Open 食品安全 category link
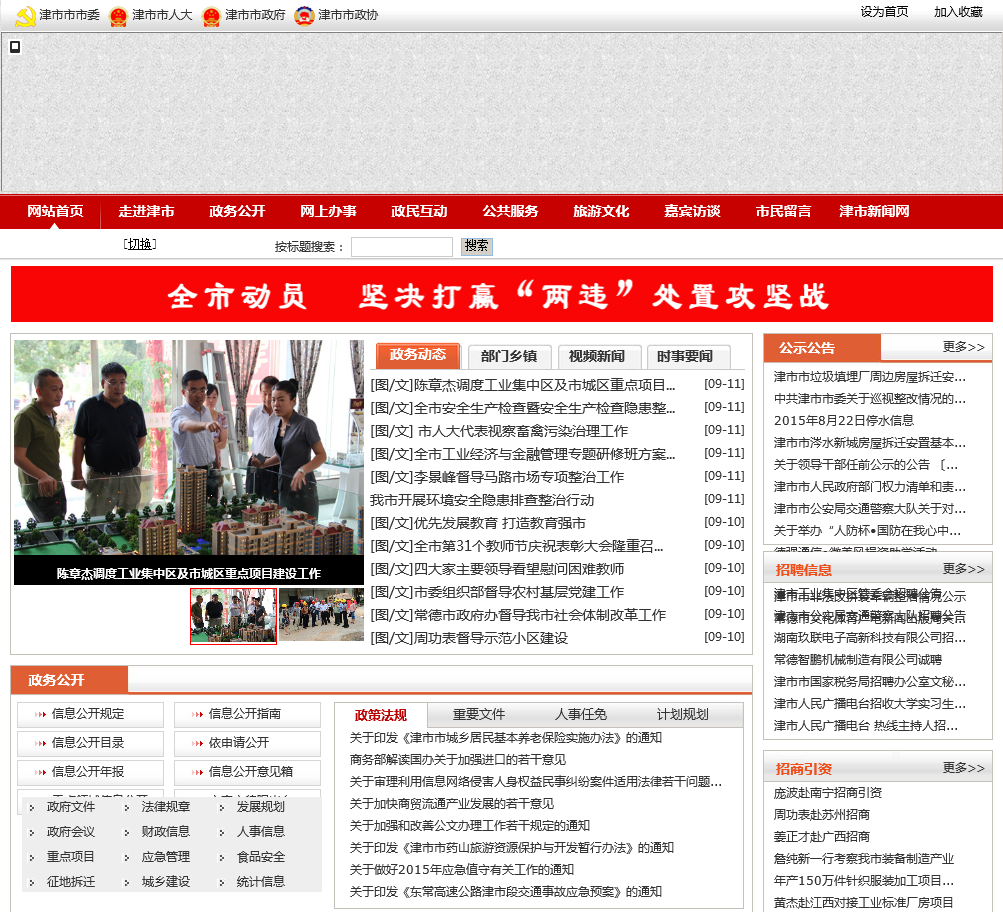1003x912 pixels. [x=260, y=857]
